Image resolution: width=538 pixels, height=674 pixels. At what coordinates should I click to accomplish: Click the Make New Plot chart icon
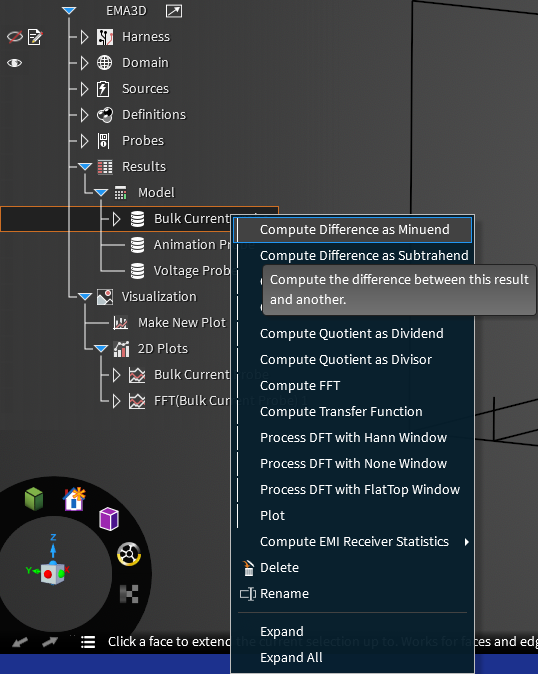pyautogui.click(x=120, y=323)
